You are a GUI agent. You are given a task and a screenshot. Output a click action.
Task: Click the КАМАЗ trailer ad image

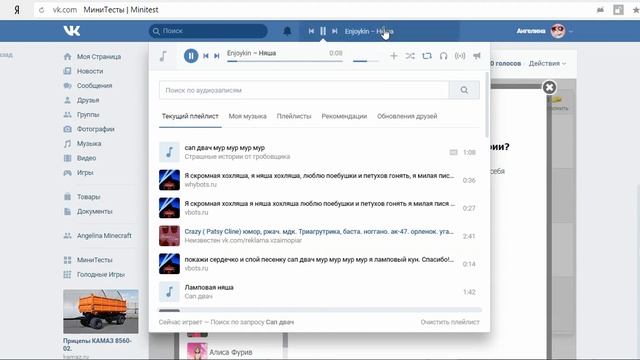(x=101, y=311)
